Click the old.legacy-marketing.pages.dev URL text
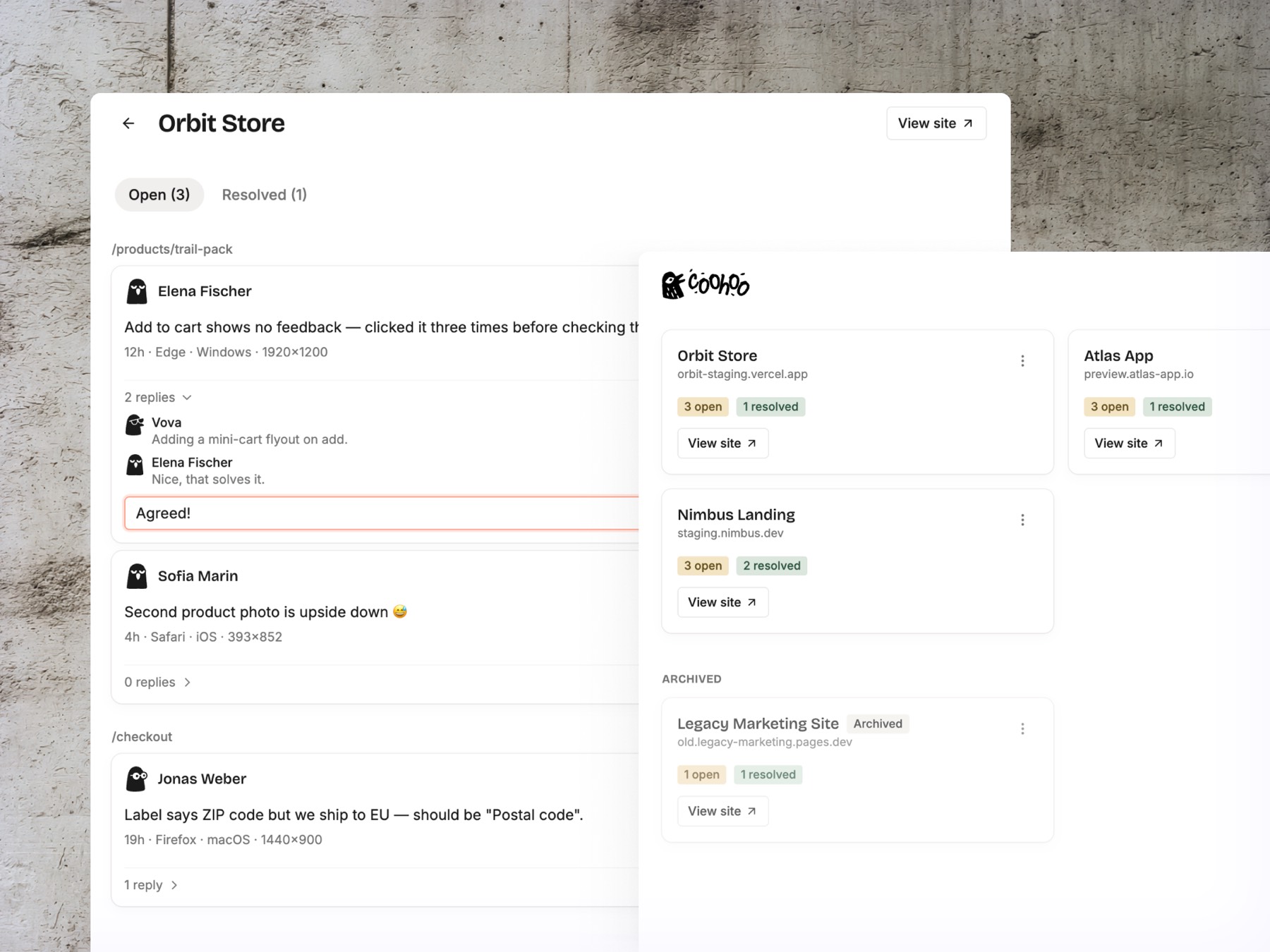 (x=765, y=743)
